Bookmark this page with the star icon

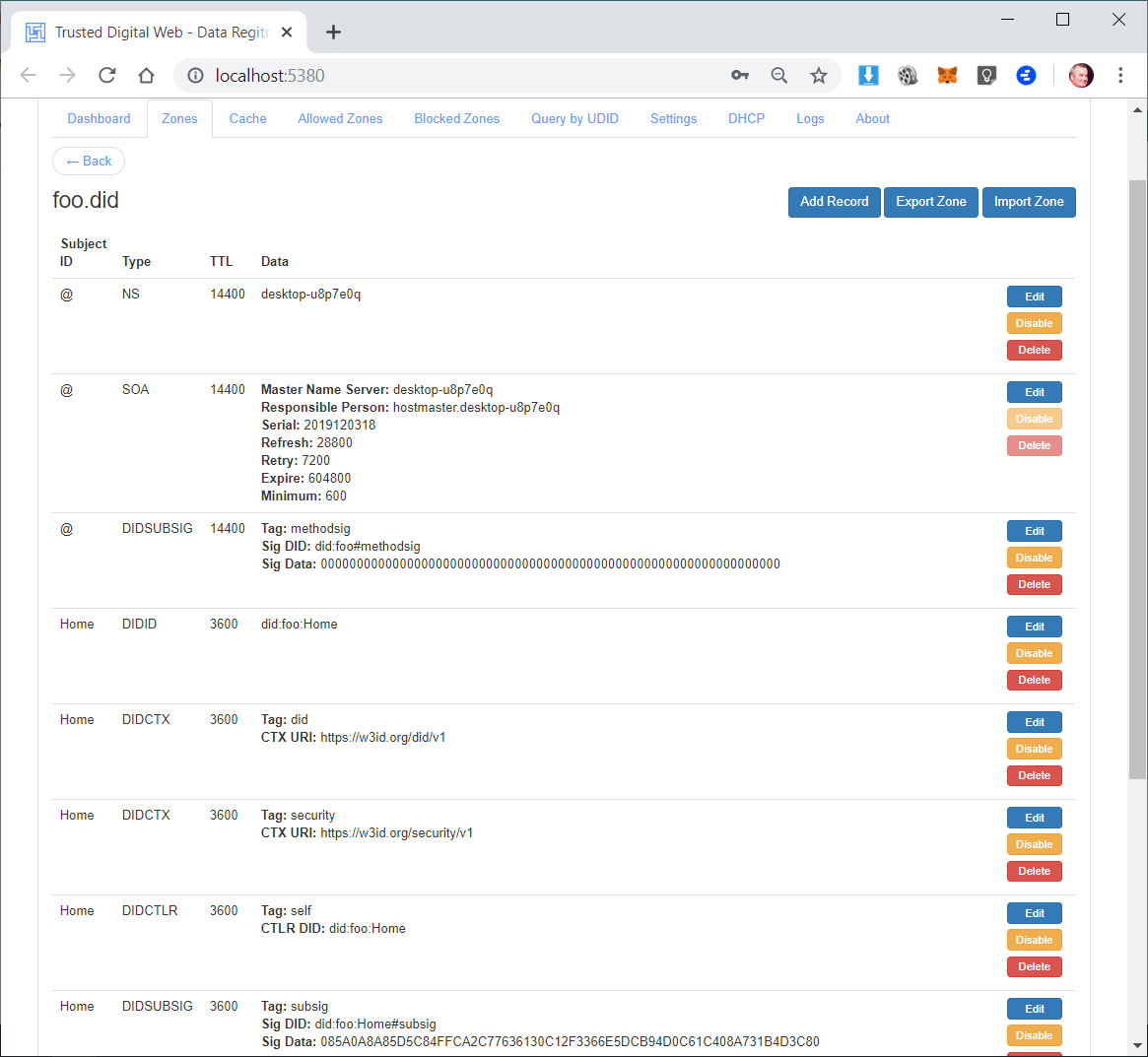tap(818, 76)
